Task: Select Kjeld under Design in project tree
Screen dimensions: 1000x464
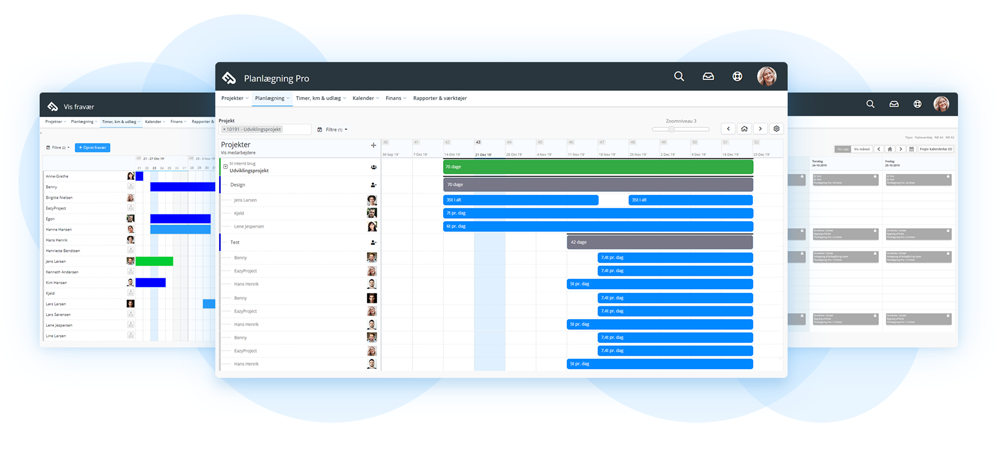Action: (x=239, y=214)
